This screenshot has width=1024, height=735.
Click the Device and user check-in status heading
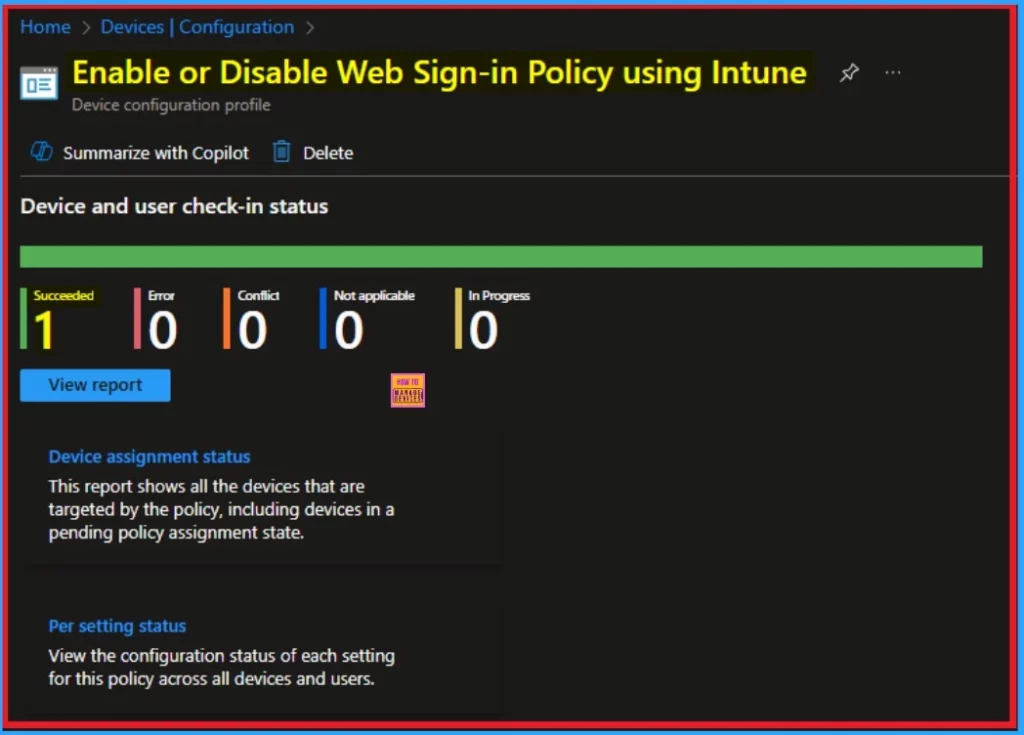[x=174, y=206]
